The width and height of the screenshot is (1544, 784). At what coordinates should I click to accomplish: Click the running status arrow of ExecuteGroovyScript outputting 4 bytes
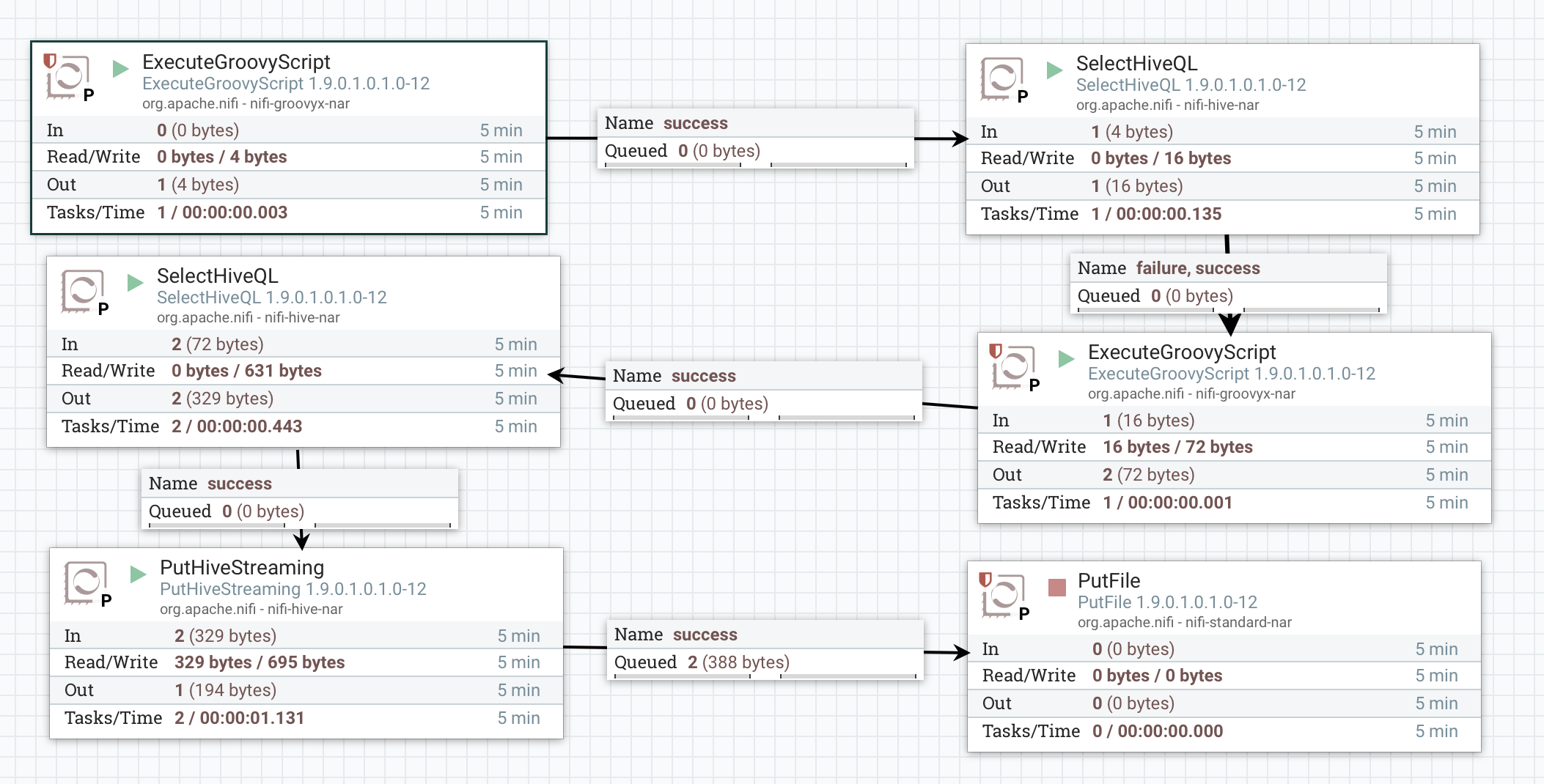(x=121, y=69)
